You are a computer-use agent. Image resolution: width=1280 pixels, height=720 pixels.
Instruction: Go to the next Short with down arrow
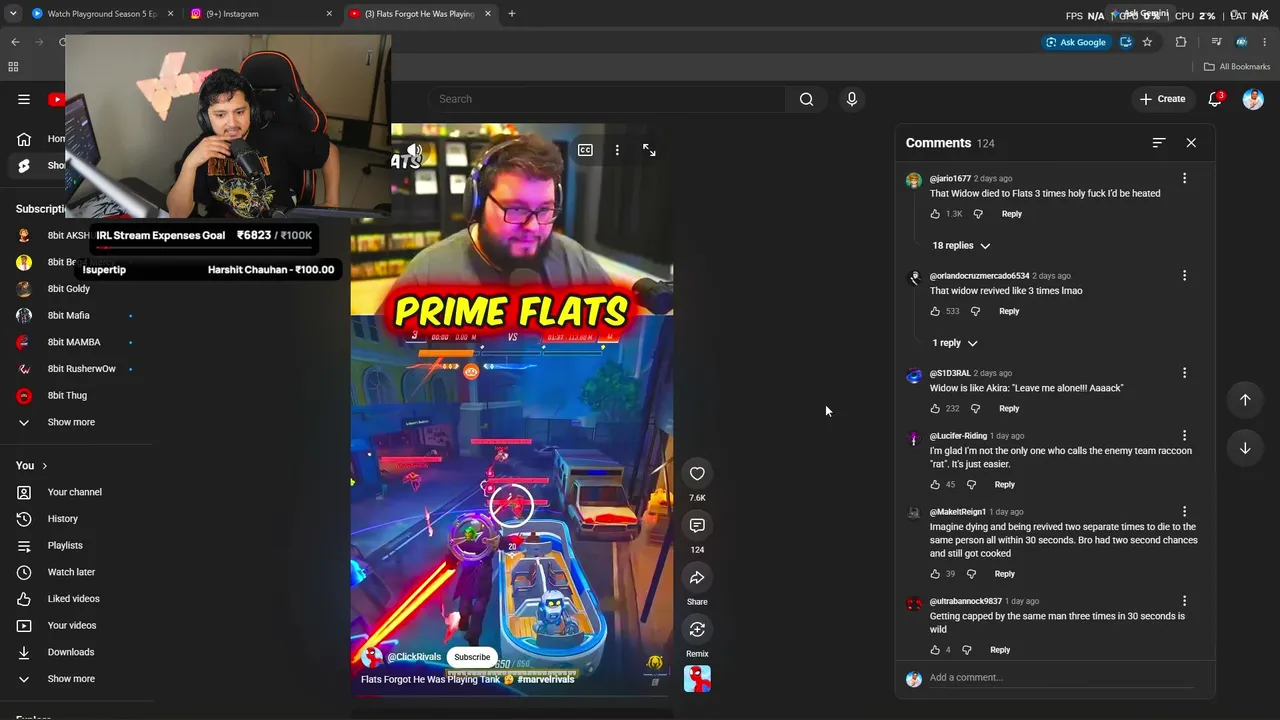click(1245, 448)
